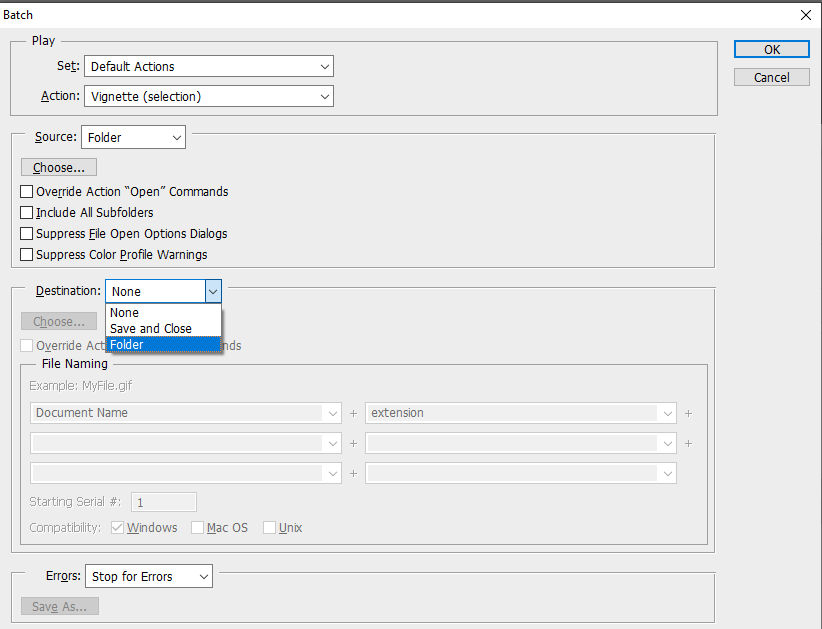This screenshot has height=629, width=822.
Task: Close the Batch dialog window
Action: click(x=806, y=15)
